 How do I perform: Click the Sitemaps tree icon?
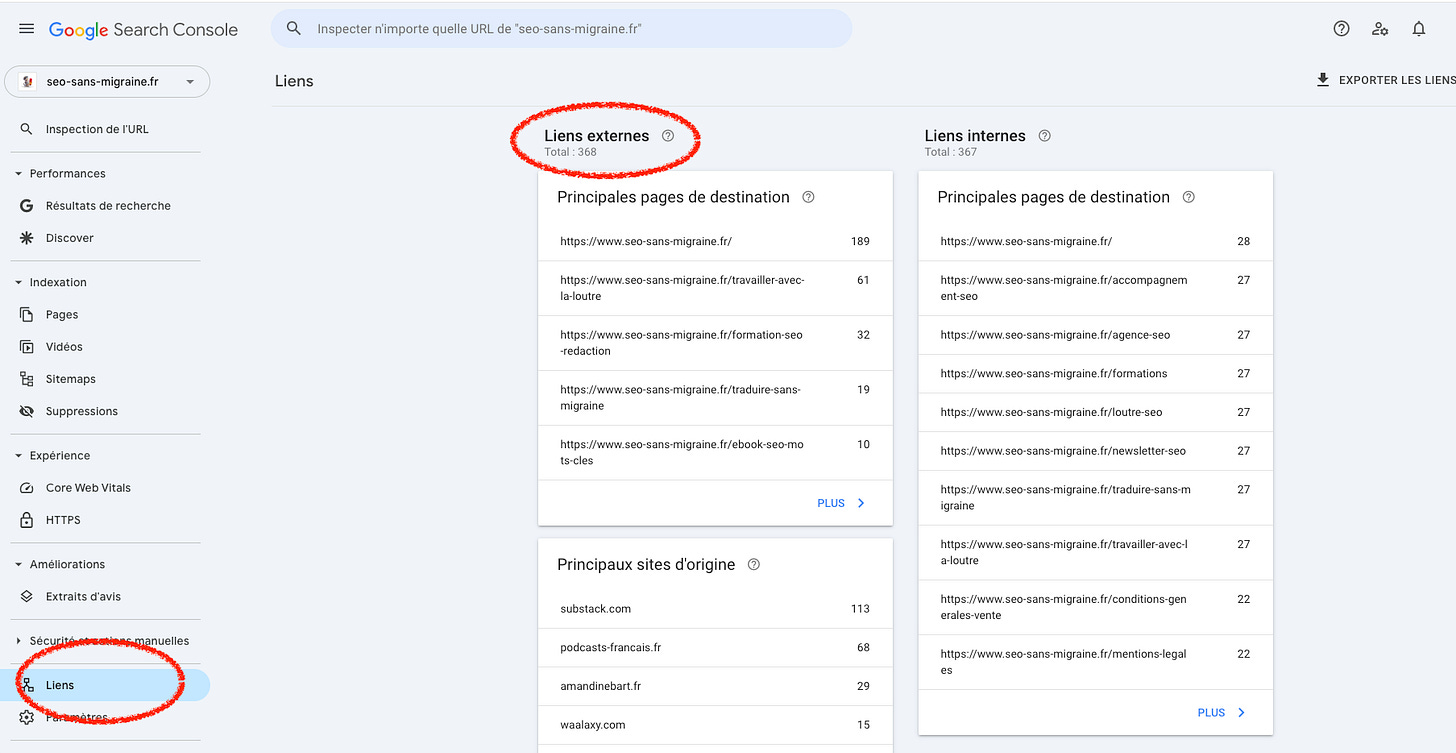click(27, 379)
